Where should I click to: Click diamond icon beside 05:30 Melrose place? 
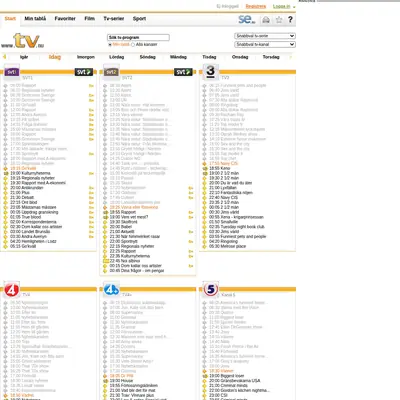coord(205,246)
